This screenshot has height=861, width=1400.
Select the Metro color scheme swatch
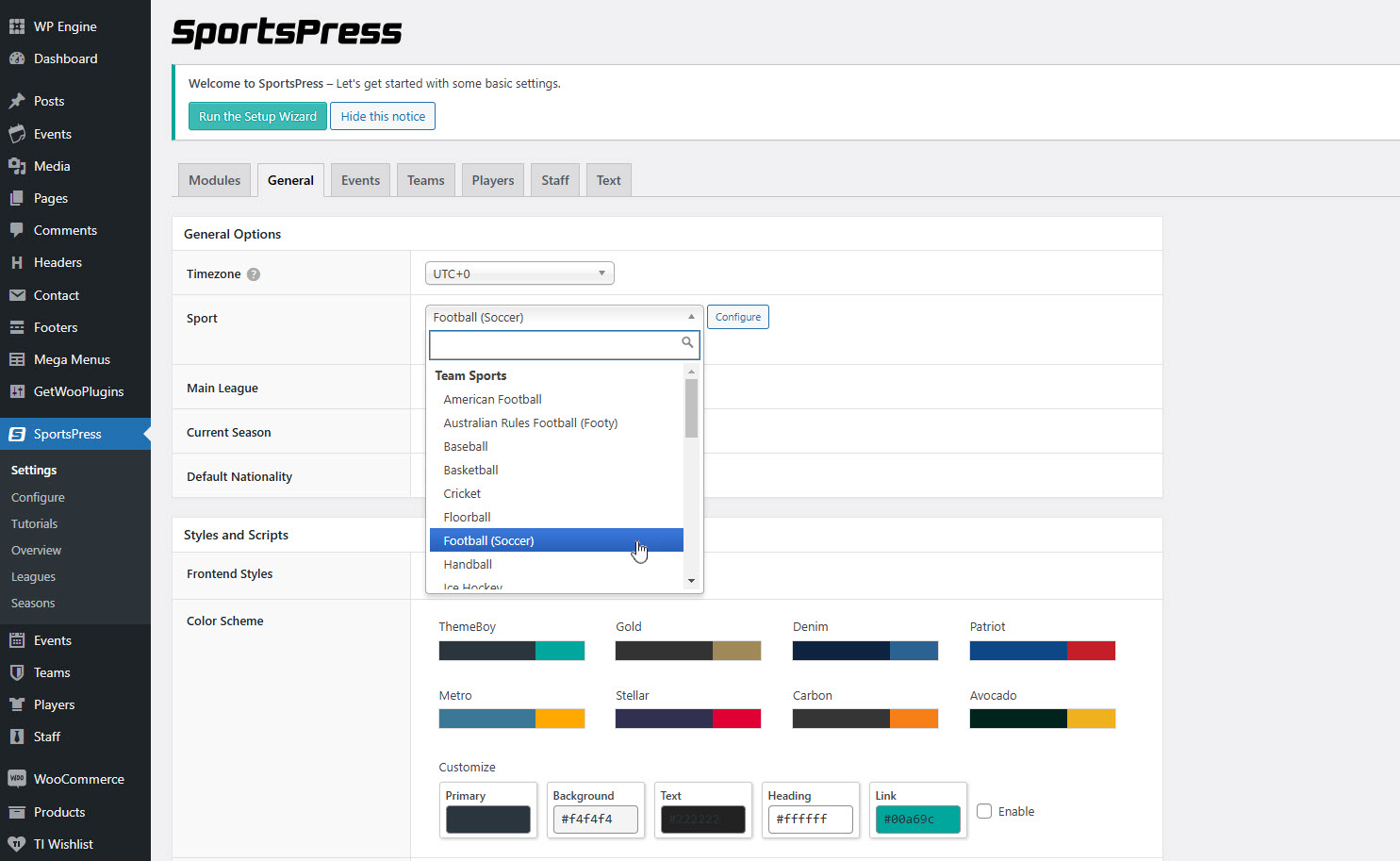point(512,719)
